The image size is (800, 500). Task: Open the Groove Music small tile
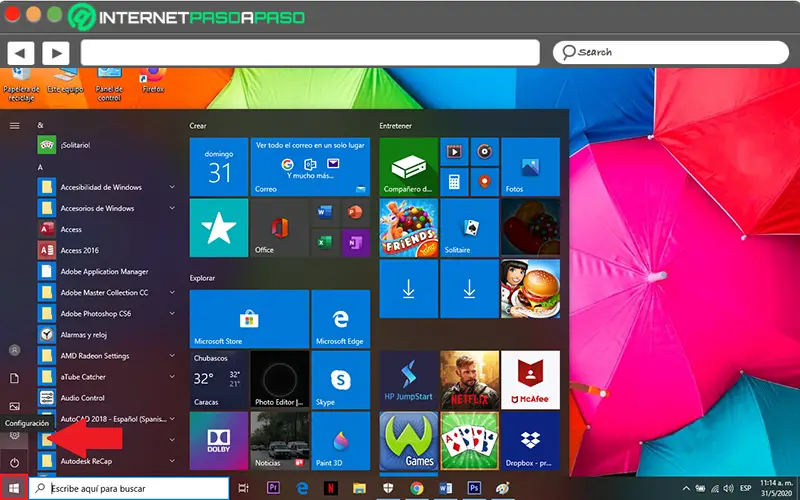click(x=485, y=152)
